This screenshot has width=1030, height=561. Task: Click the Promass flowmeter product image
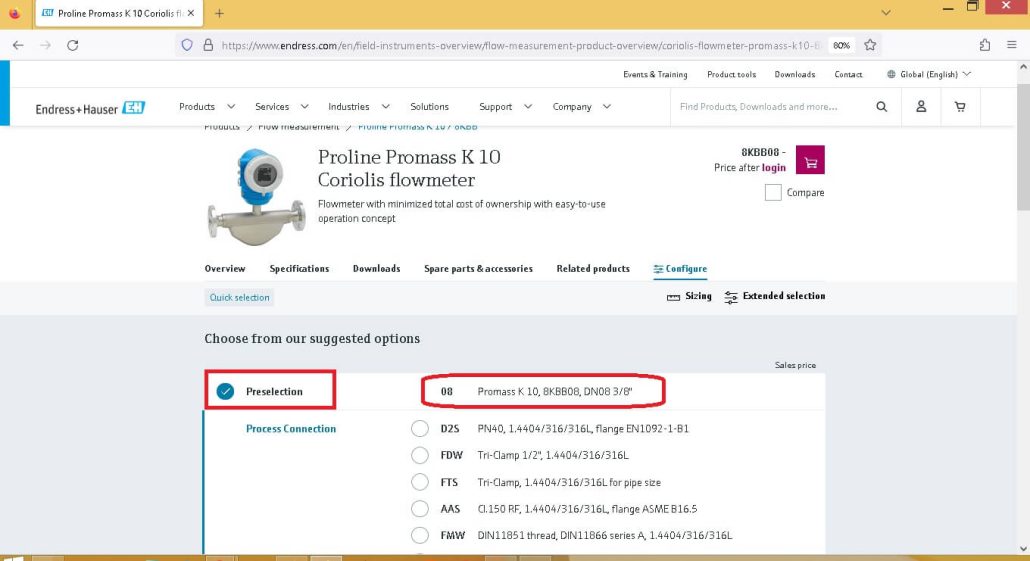point(256,196)
